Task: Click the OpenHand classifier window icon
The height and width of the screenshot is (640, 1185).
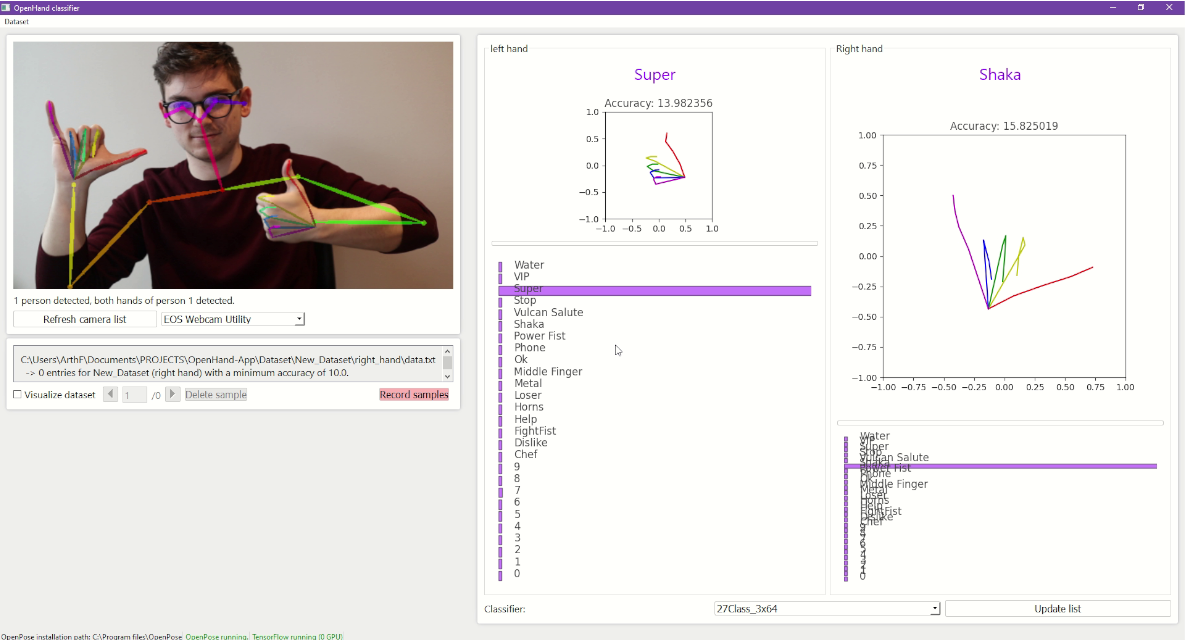Action: coord(6,7)
